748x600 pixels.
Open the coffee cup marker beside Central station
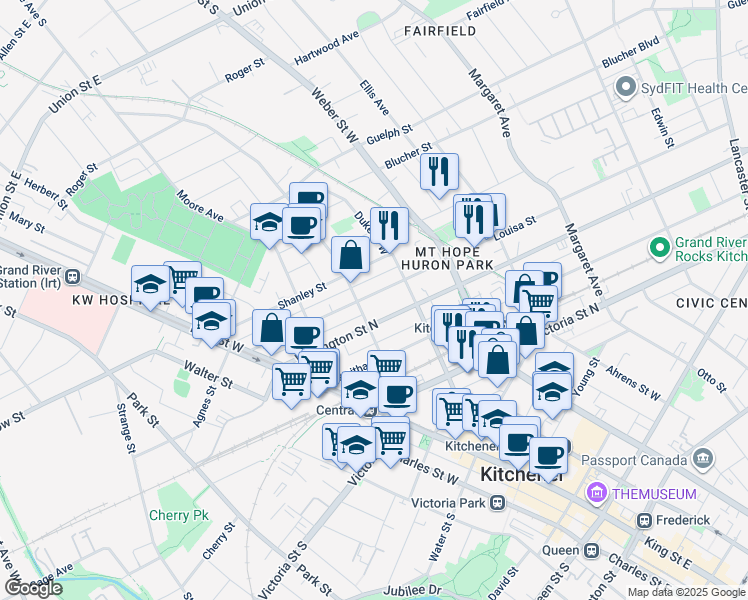[397, 395]
